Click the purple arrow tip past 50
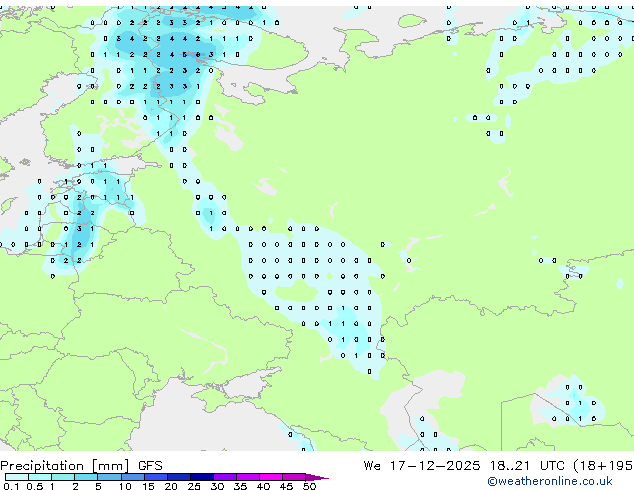Screen dimensions: 634x490 (x=317, y=477)
